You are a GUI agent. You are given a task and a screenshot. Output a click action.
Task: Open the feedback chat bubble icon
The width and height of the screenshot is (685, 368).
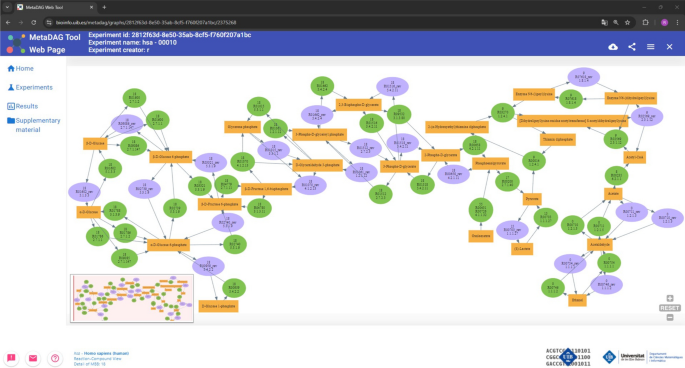pyautogui.click(x=11, y=358)
